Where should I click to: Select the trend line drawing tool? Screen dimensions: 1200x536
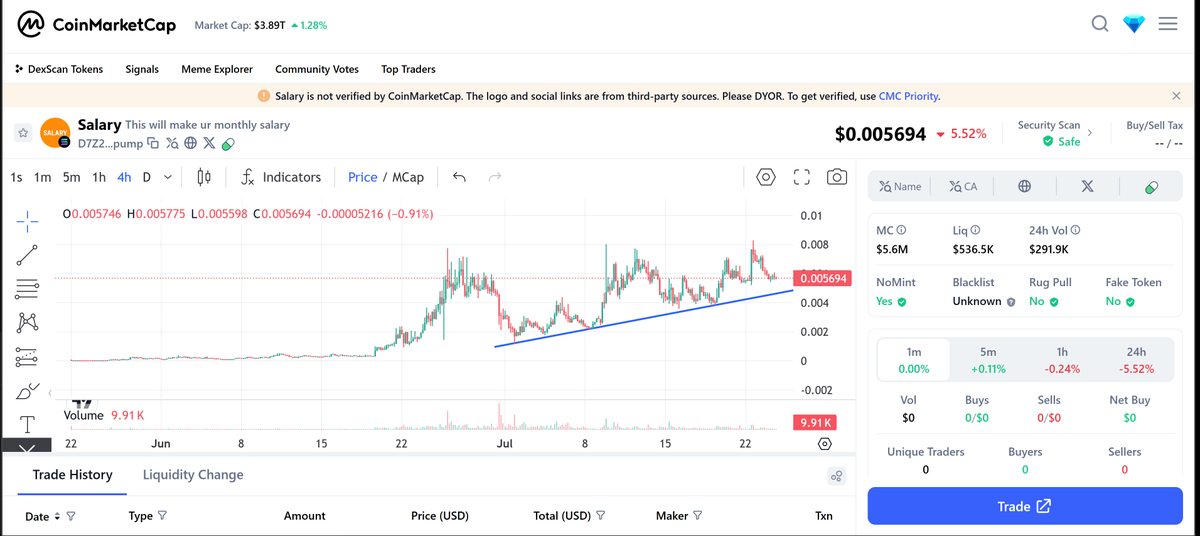click(27, 254)
